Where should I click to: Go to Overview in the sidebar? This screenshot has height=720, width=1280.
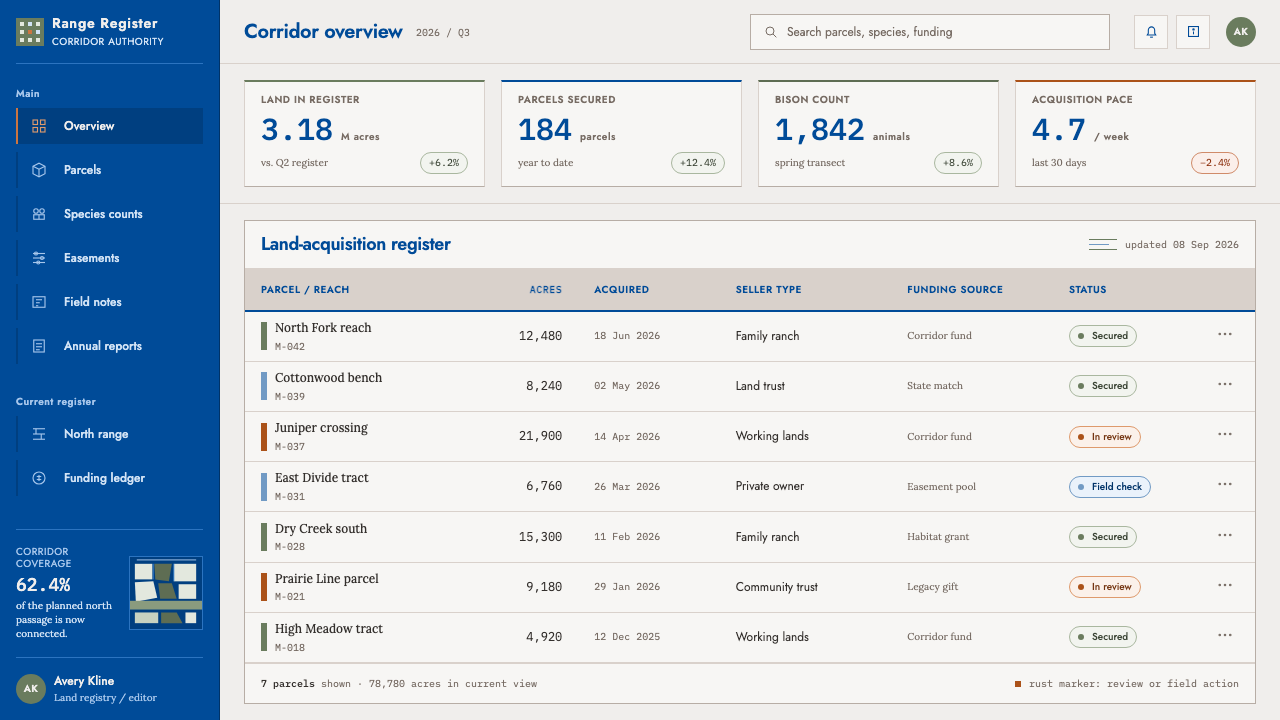click(x=110, y=126)
